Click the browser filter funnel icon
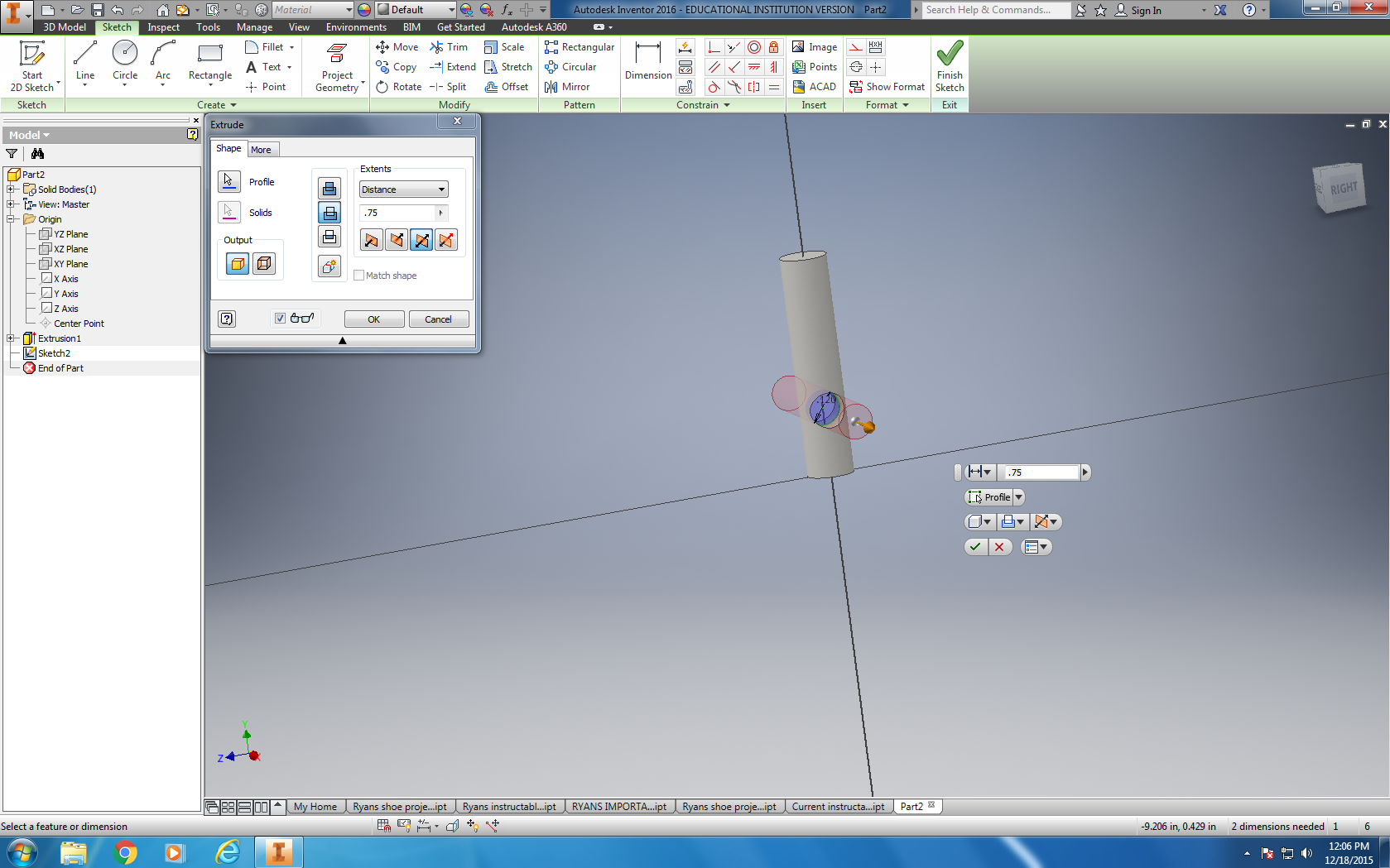The width and height of the screenshot is (1390, 868). (12, 154)
